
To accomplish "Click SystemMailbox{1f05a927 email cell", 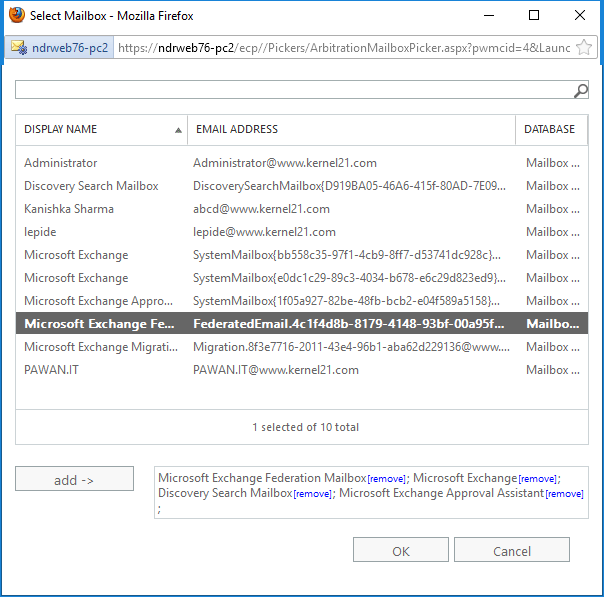I will point(346,301).
